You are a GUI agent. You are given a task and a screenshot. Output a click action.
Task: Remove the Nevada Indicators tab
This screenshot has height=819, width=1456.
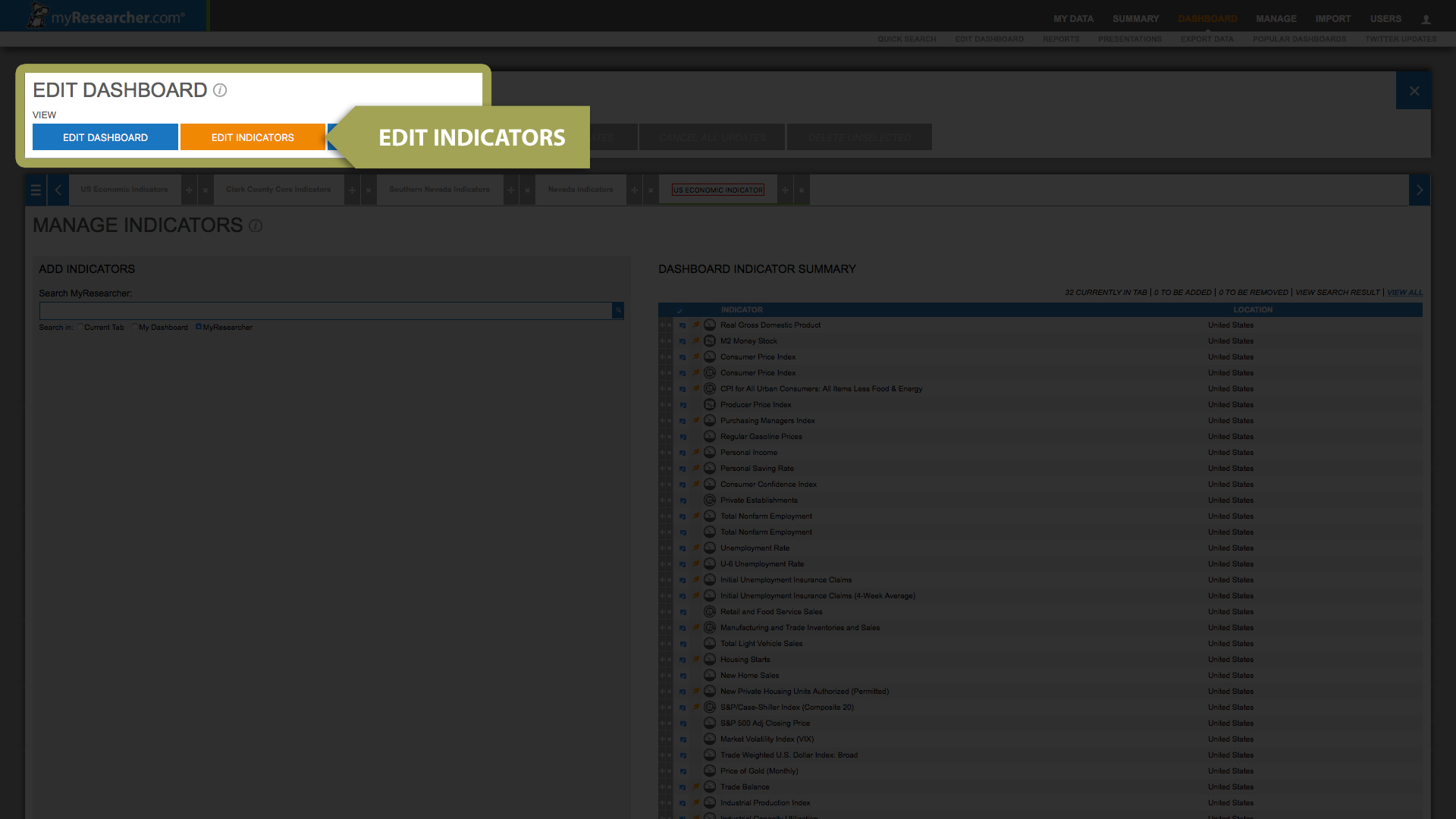coord(651,190)
